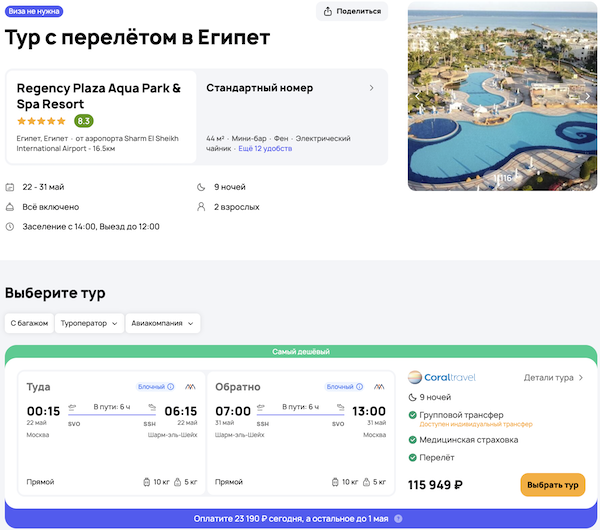Viewport: 600px width, 530px height.
Task: Expand Стандартный номер room details chevron
Action: click(372, 88)
